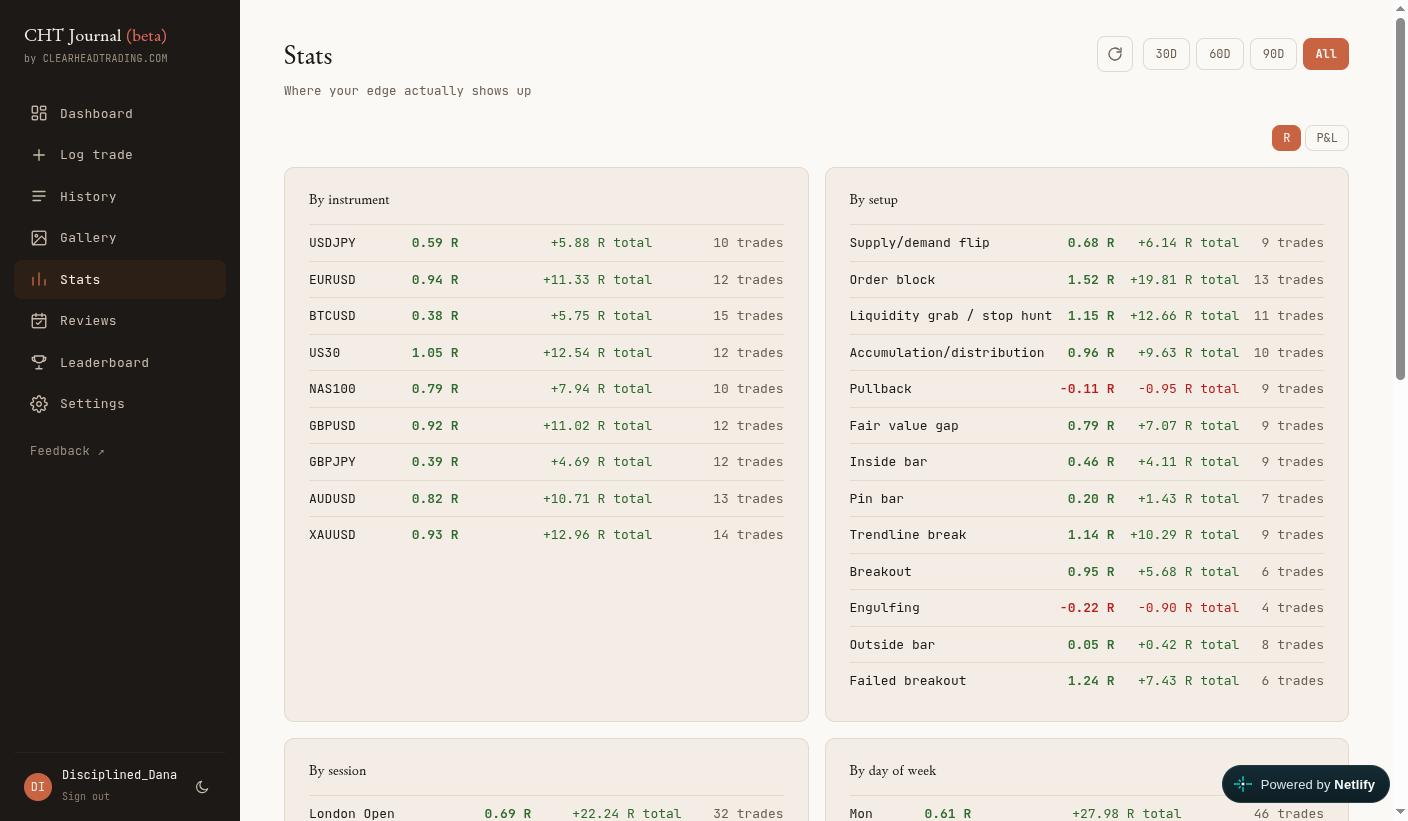Toggle dark mode with the moon icon

(x=202, y=787)
